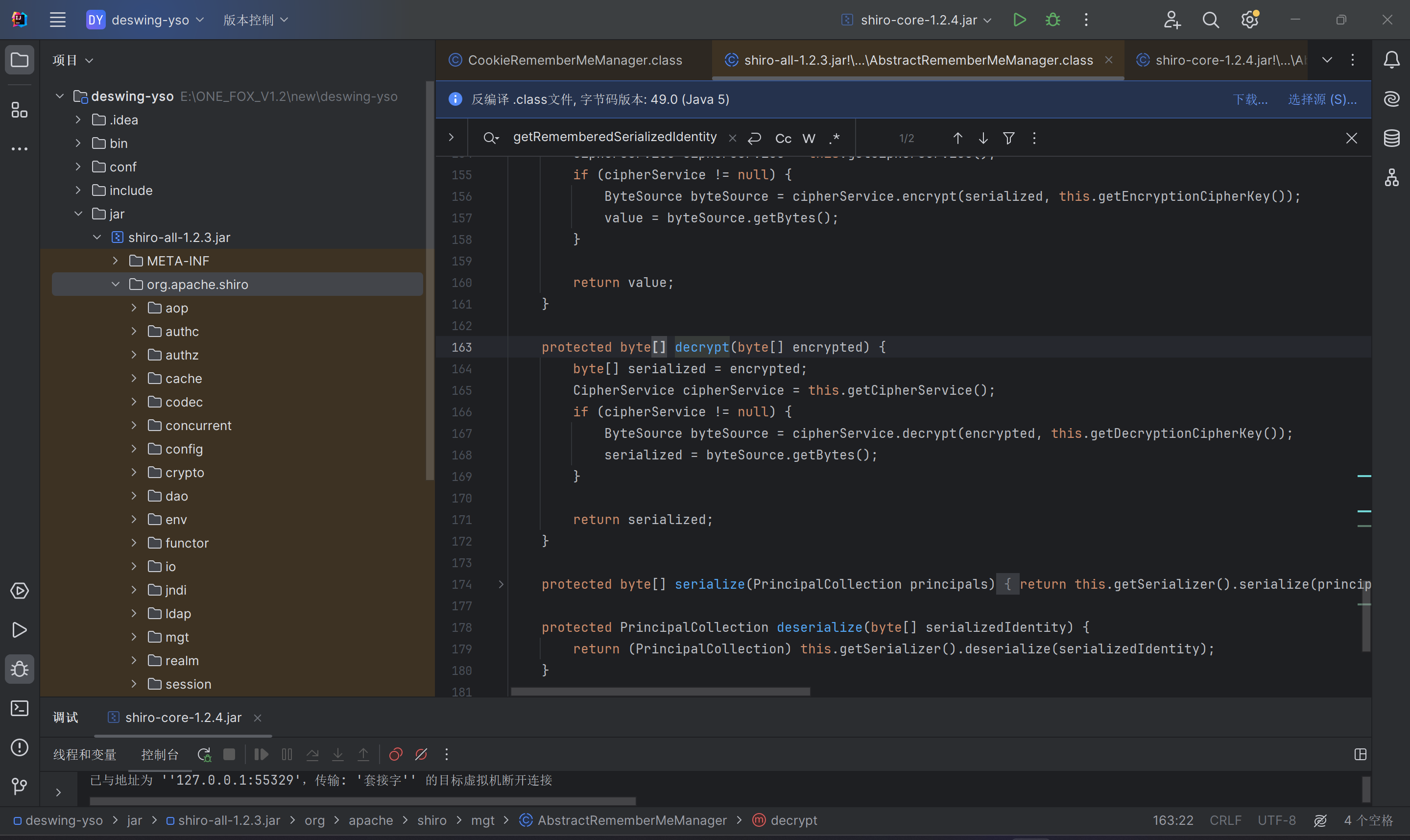
Task: Click the editor horizontal scrollbar
Action: coord(660,692)
